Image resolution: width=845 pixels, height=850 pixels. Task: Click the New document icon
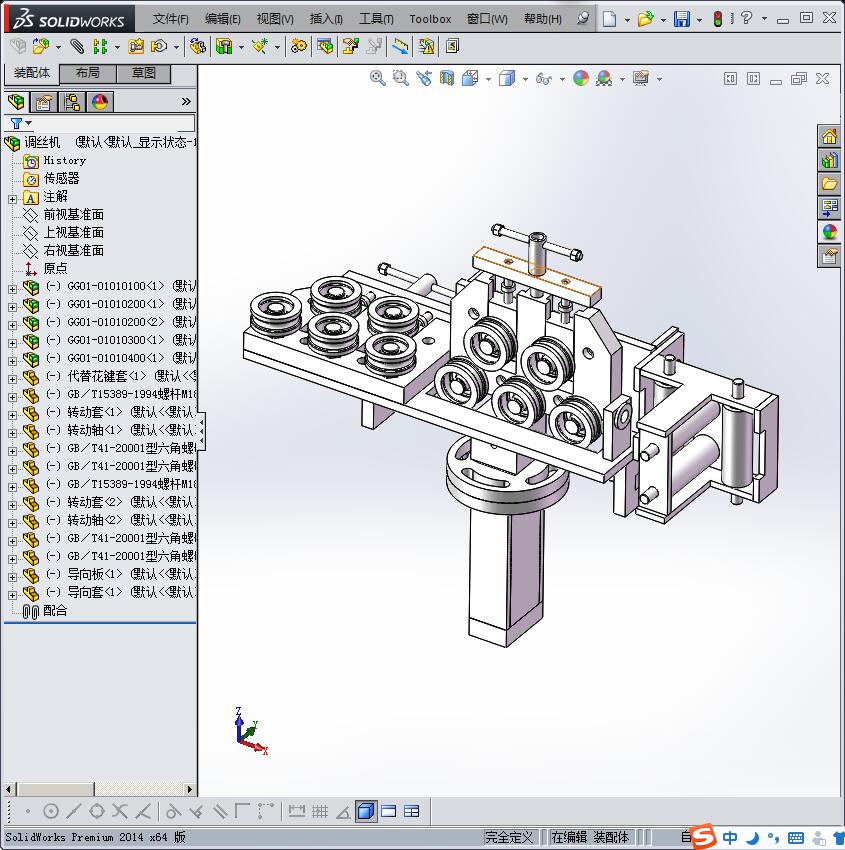coord(610,19)
